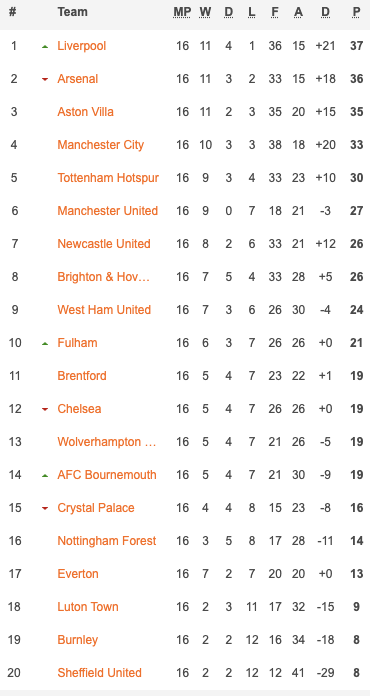Screen dimensions: 370x696
Task: Click the Wolverhampton truncated team name
Action: click(106, 442)
